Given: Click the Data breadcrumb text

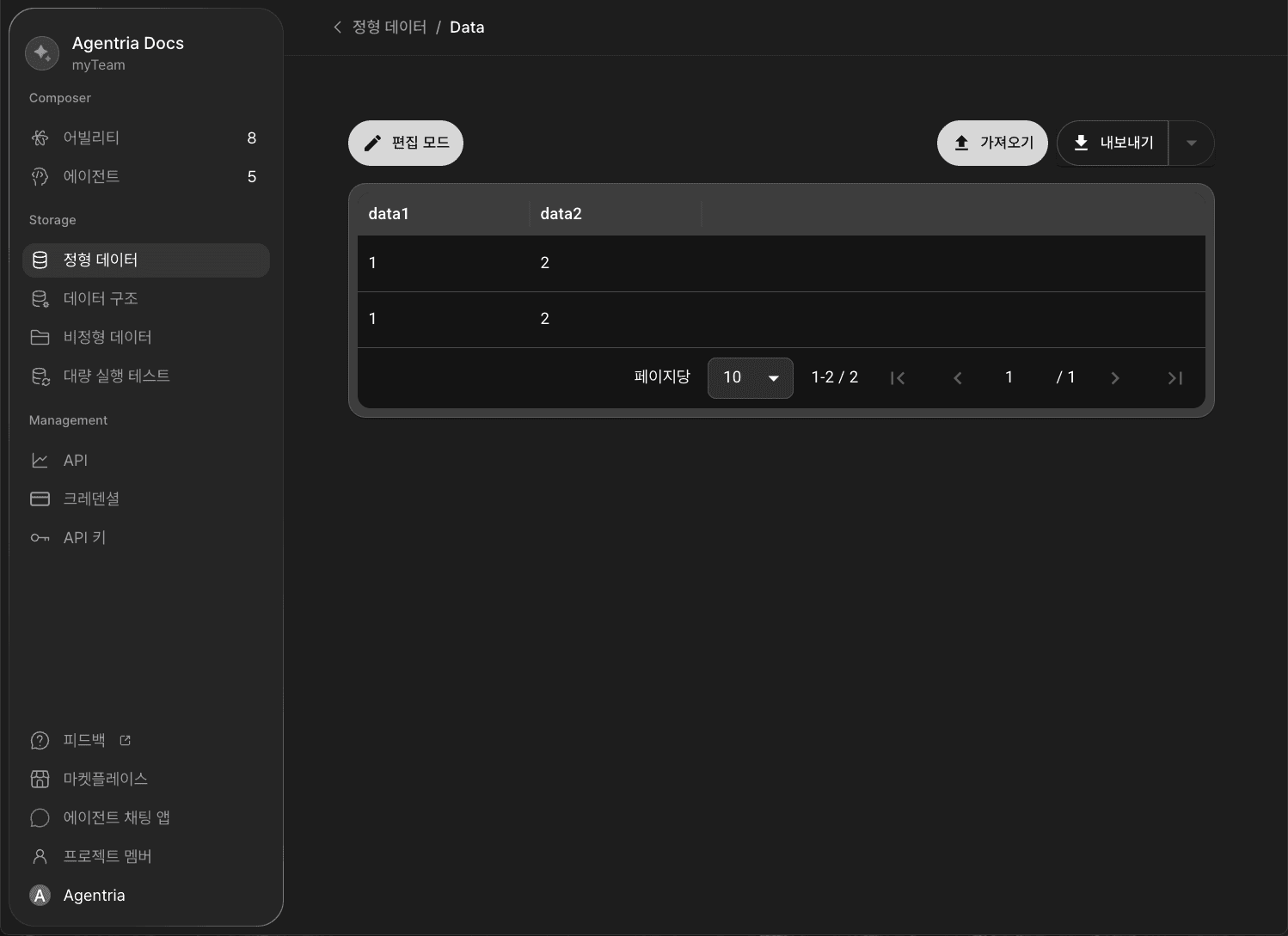Looking at the screenshot, I should click(x=467, y=28).
